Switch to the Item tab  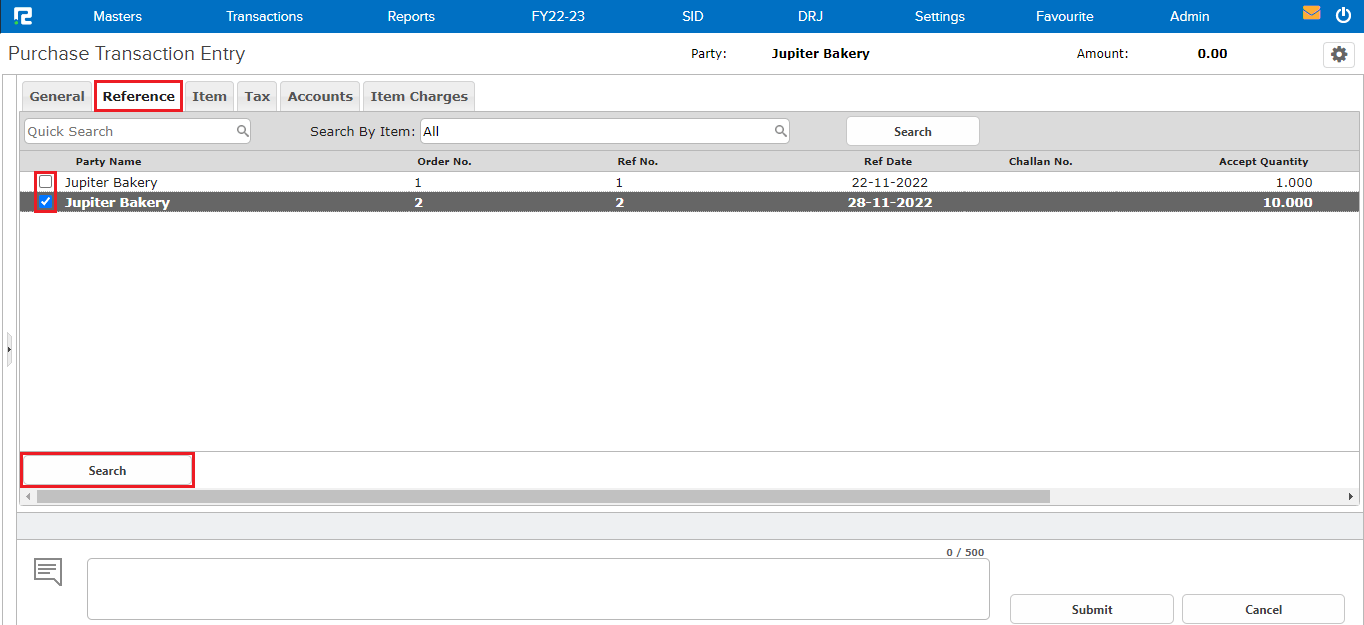click(x=209, y=95)
